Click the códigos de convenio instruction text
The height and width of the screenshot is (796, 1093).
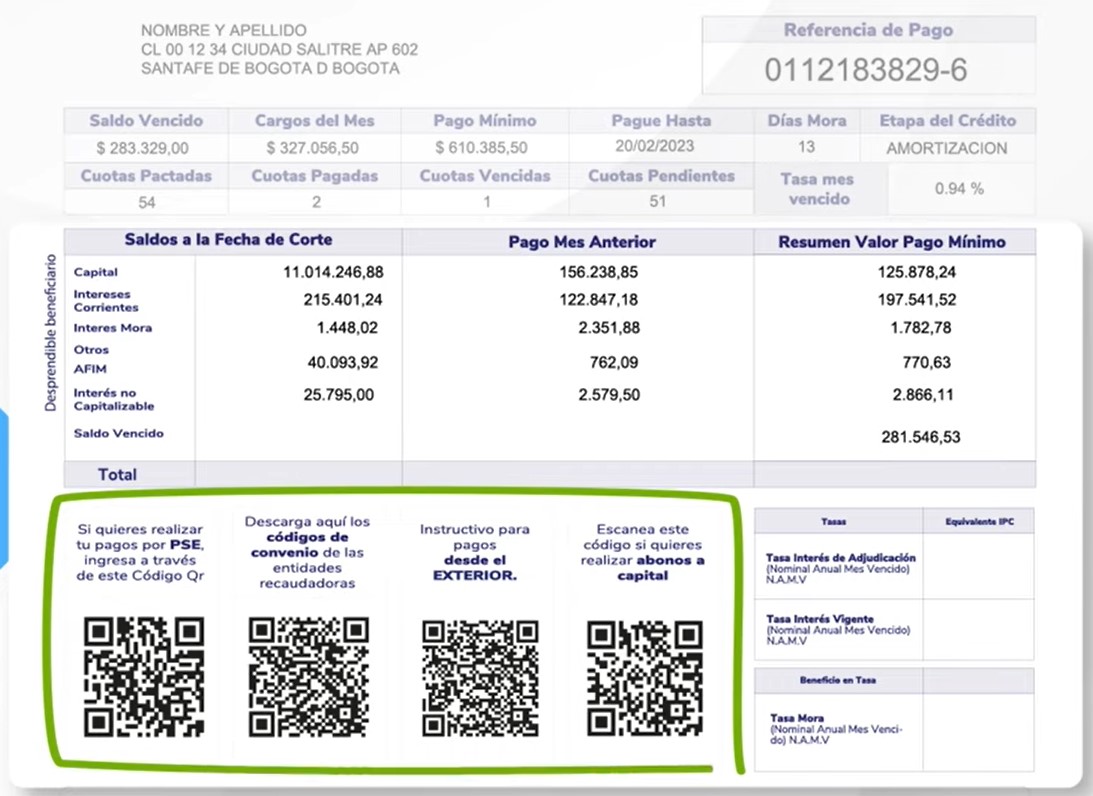307,552
